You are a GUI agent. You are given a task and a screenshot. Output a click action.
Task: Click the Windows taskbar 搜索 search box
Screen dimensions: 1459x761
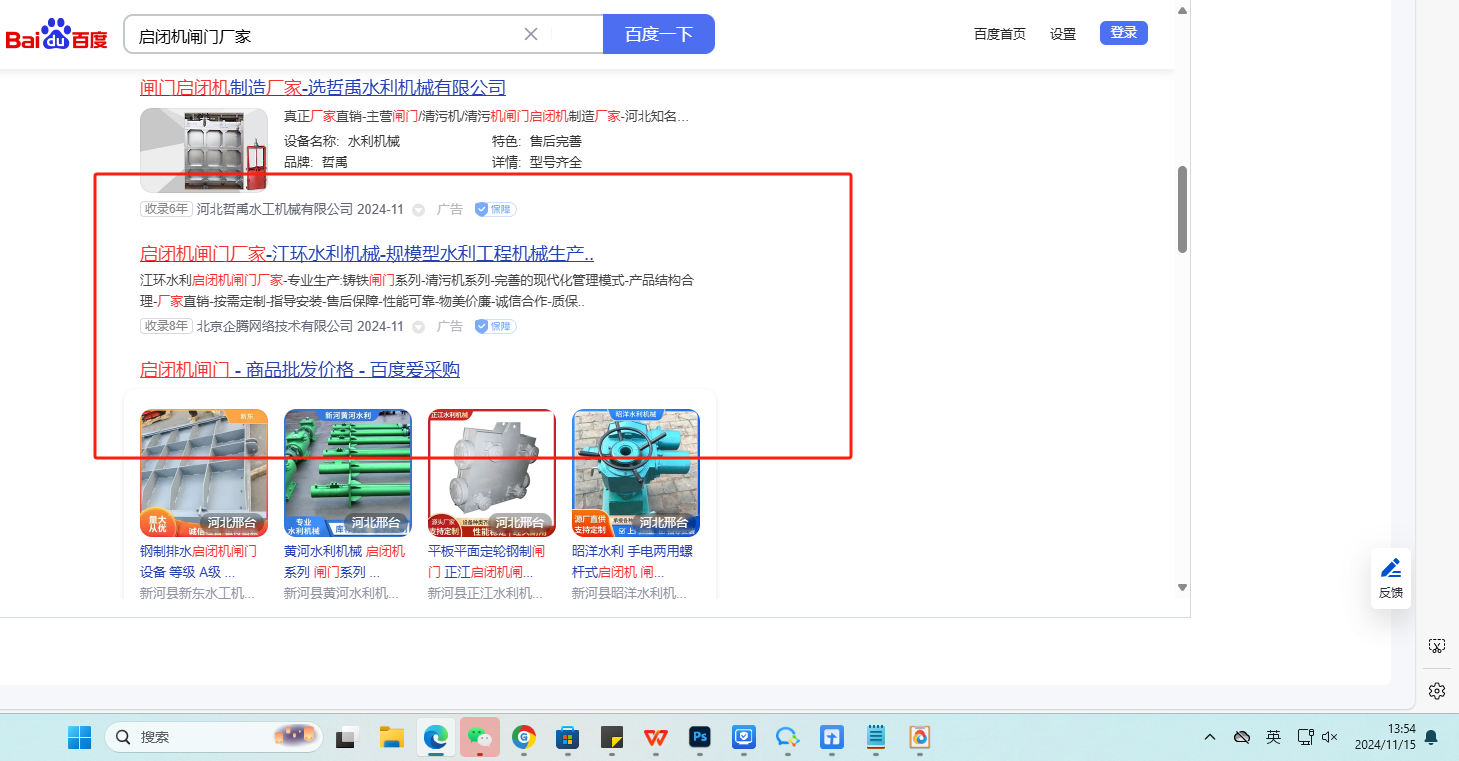point(216,738)
